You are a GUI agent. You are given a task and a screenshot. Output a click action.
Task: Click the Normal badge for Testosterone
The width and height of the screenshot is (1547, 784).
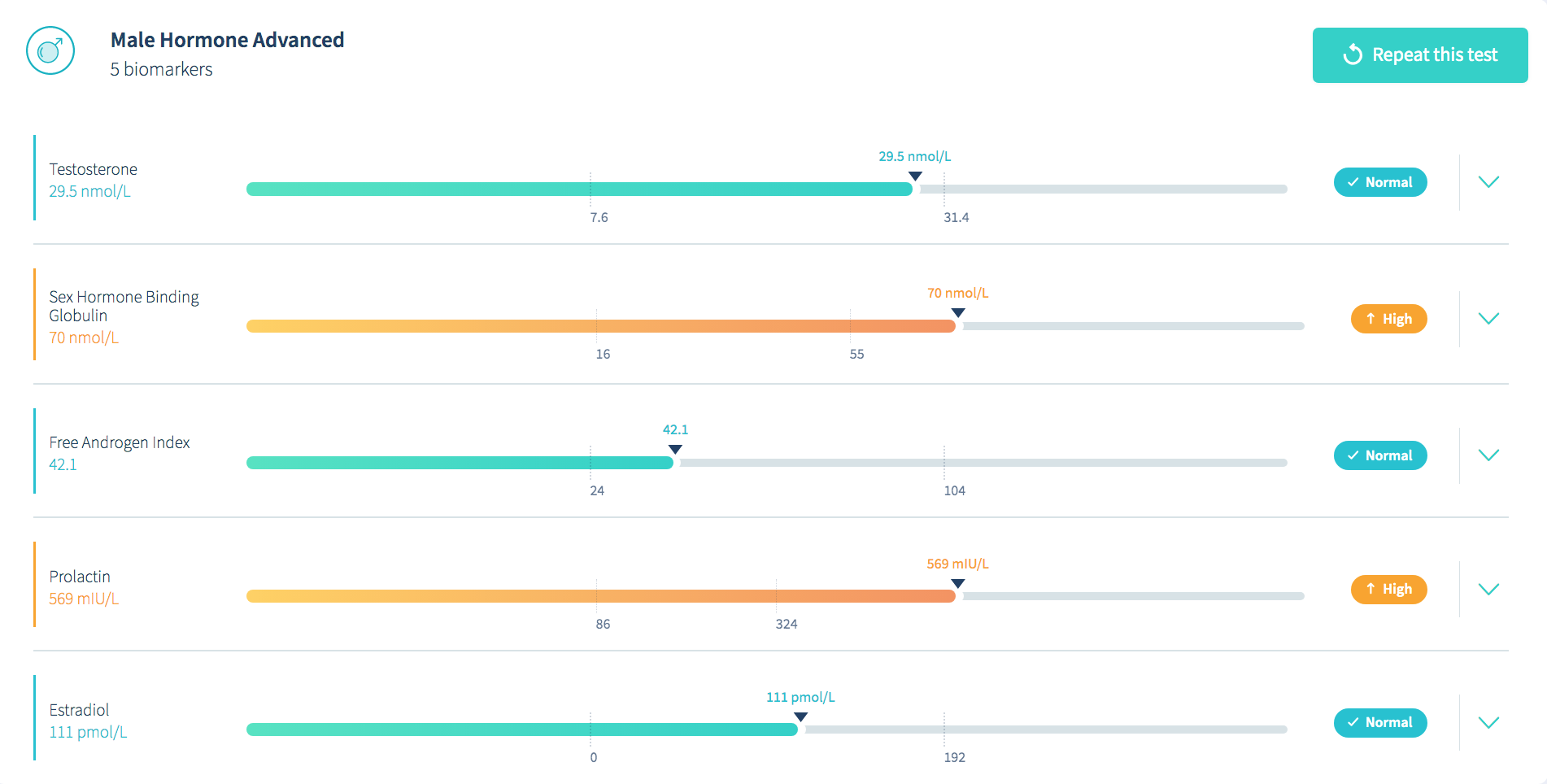(1379, 182)
